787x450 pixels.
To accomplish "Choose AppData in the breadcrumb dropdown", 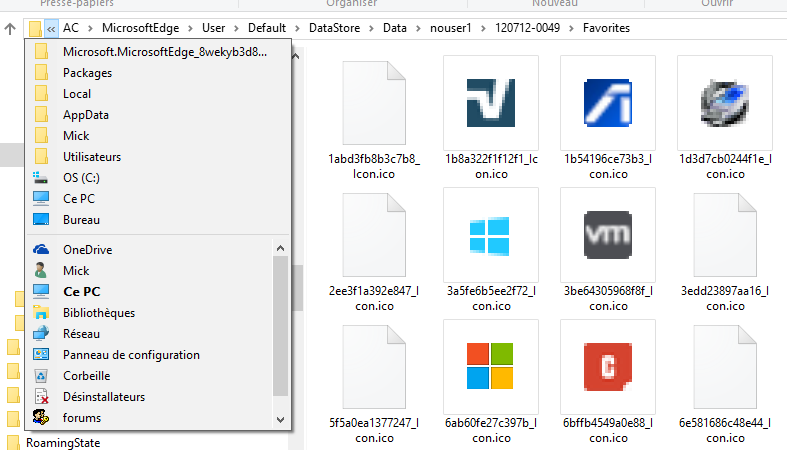I will click(158, 115).
